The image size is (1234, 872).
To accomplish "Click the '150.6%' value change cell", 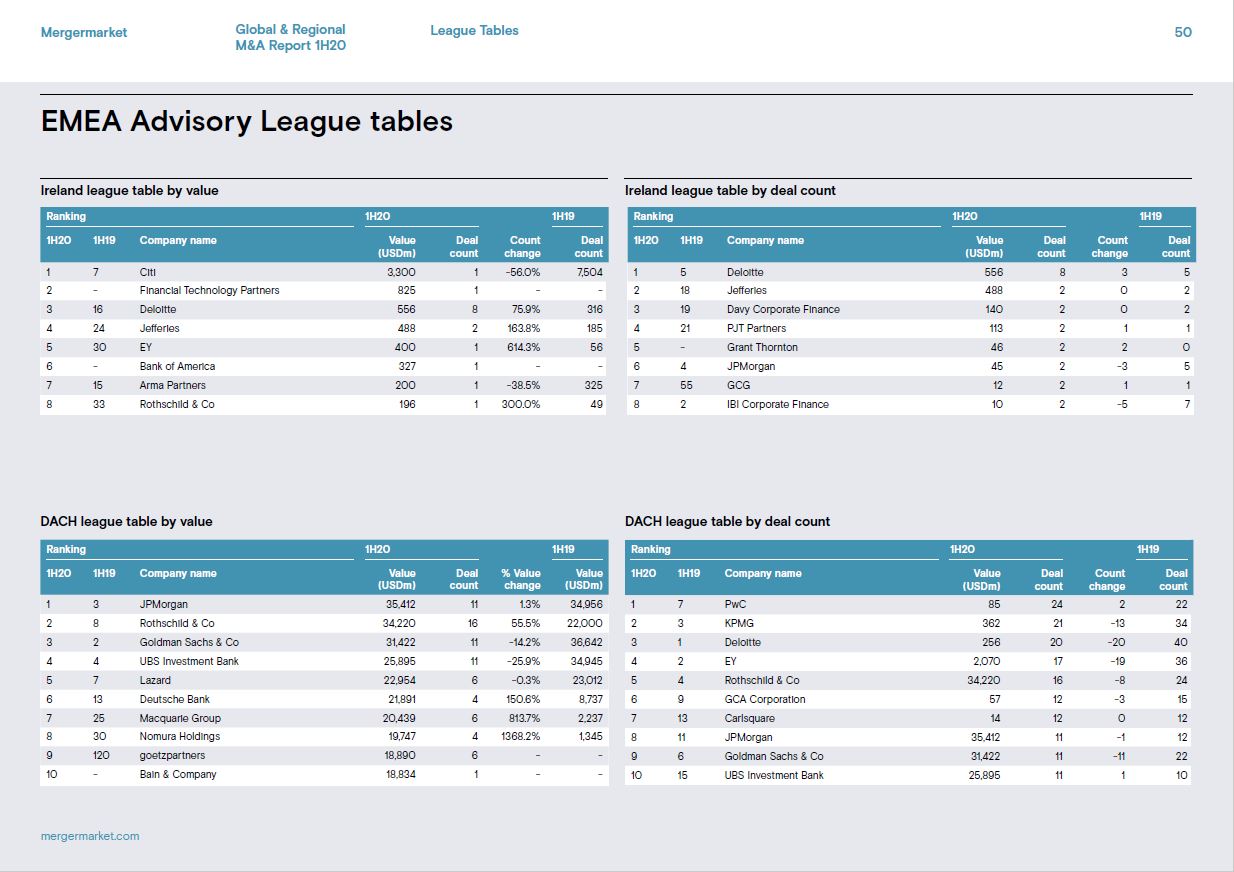I will pyautogui.click(x=522, y=699).
